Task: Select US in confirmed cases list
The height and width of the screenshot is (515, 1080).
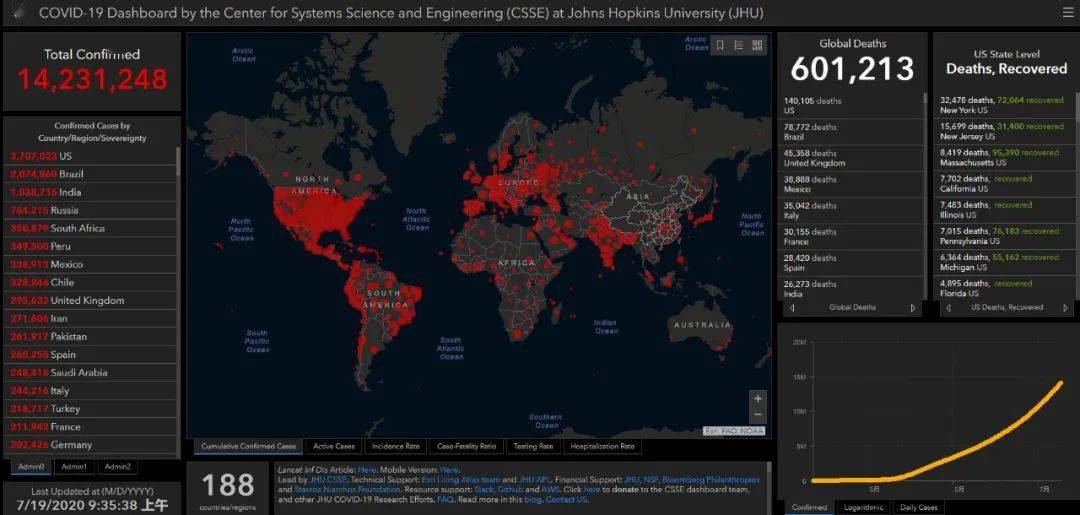Action: (65, 156)
